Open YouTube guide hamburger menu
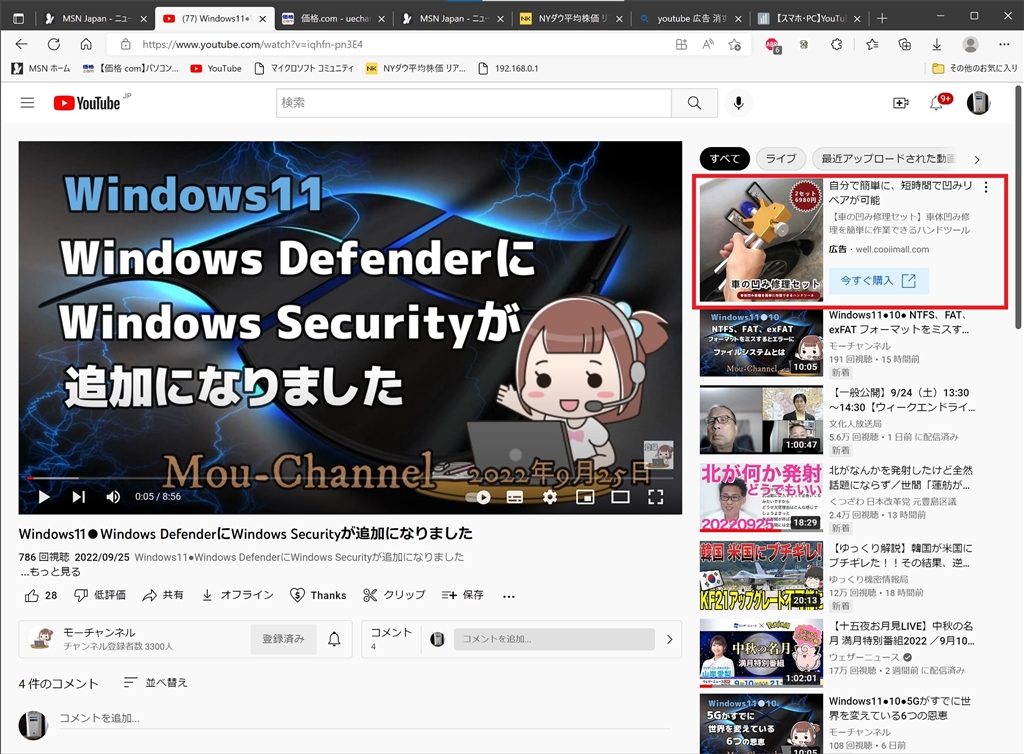Image resolution: width=1024 pixels, height=754 pixels. [27, 103]
